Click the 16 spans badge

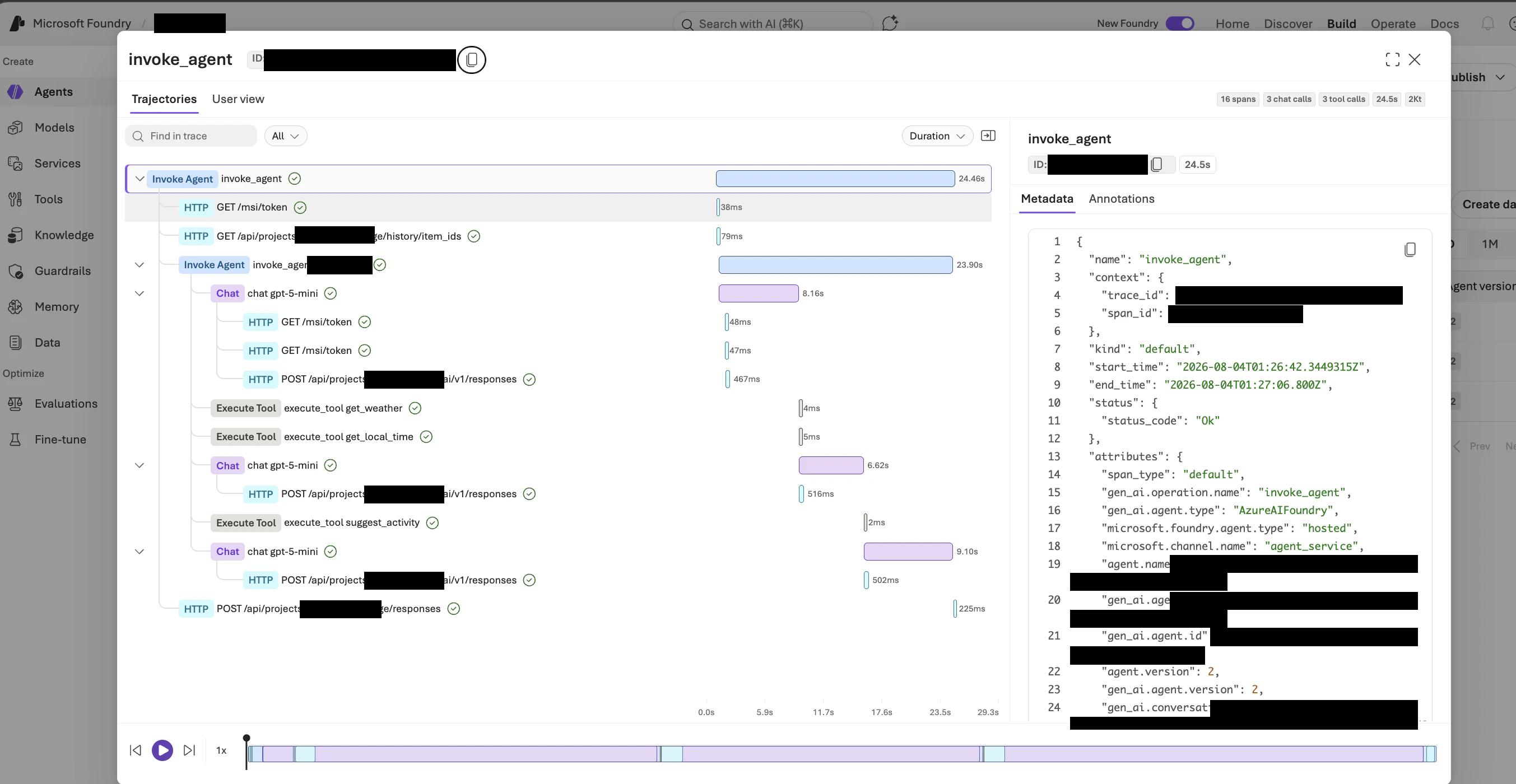click(1238, 99)
